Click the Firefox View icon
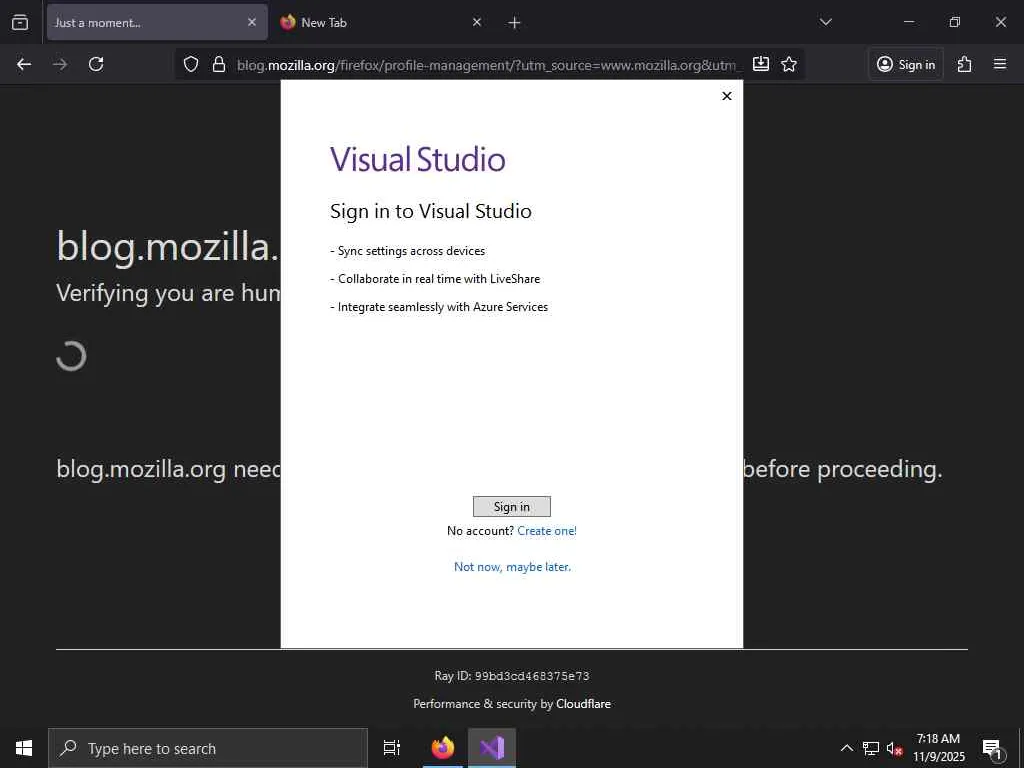This screenshot has height=768, width=1024. 20,23
